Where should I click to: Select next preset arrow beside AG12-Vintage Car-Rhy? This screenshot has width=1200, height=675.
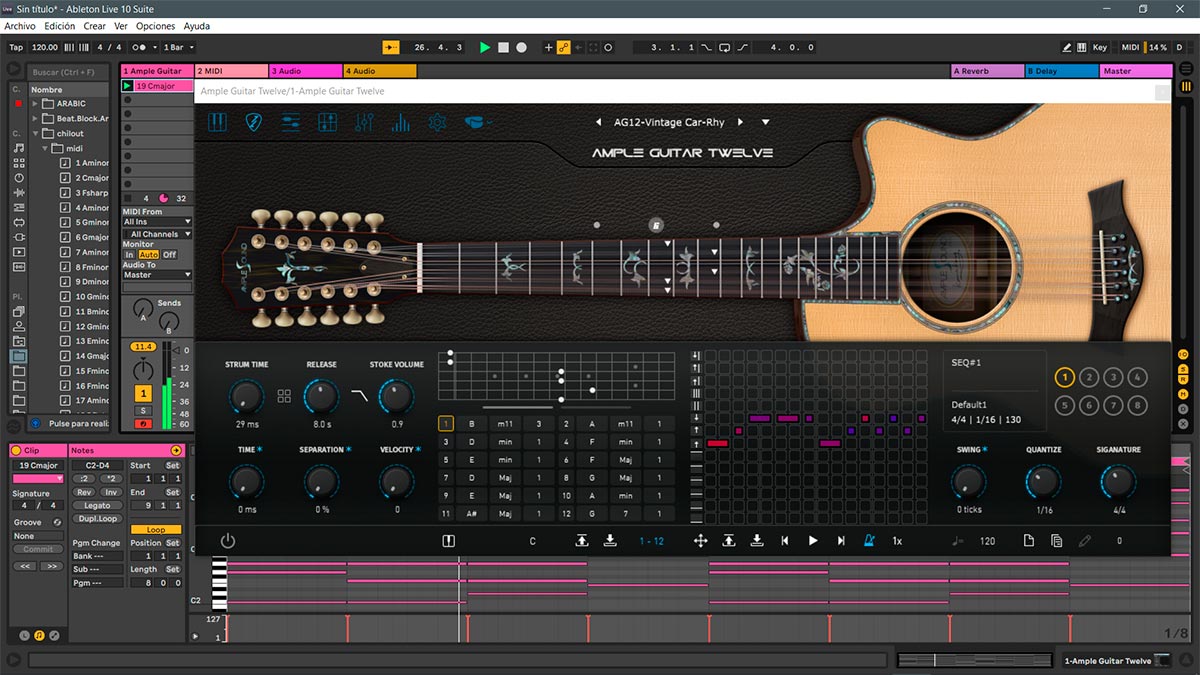pyautogui.click(x=740, y=122)
